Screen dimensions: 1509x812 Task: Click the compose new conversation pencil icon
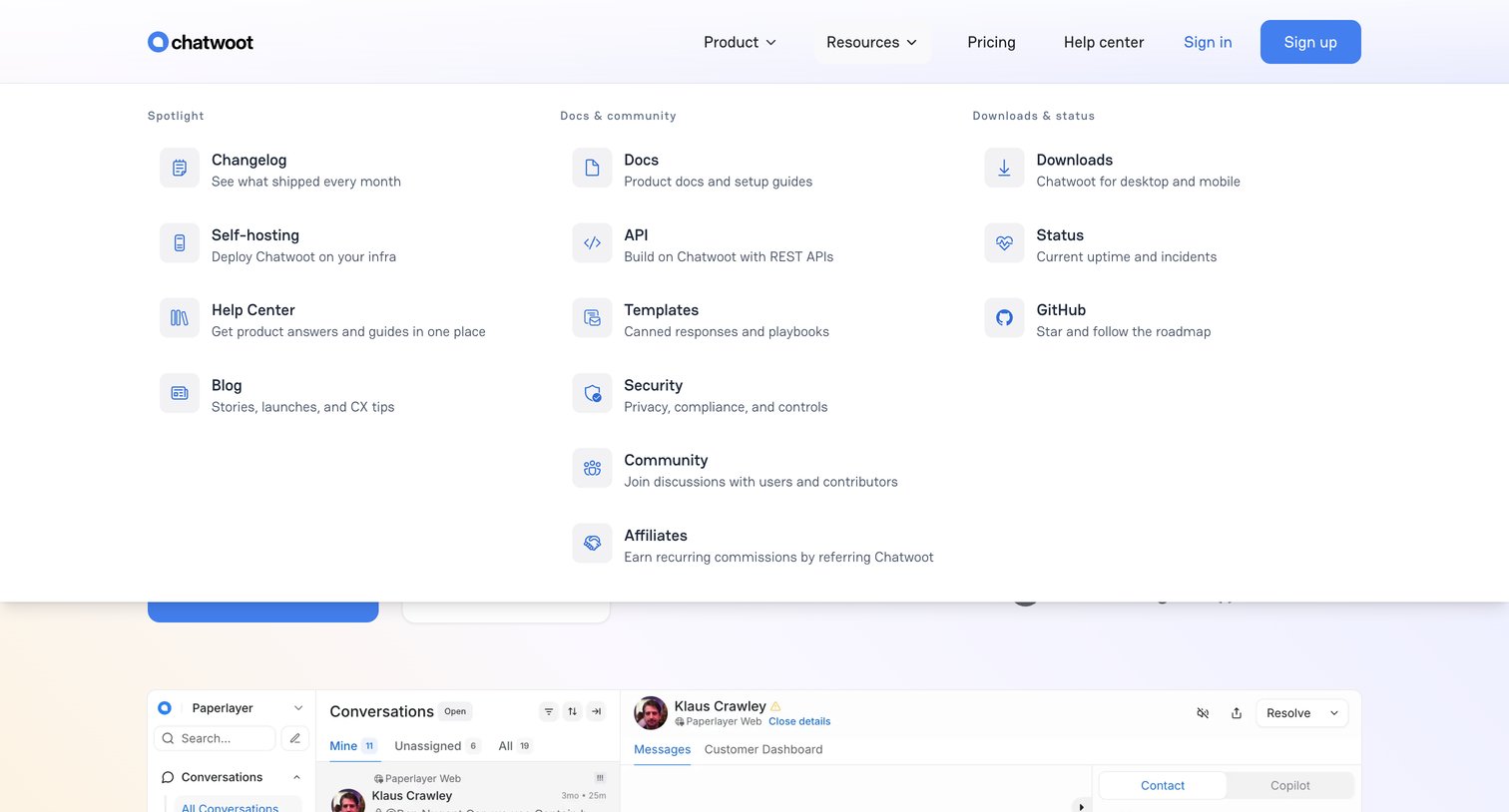[x=294, y=738]
